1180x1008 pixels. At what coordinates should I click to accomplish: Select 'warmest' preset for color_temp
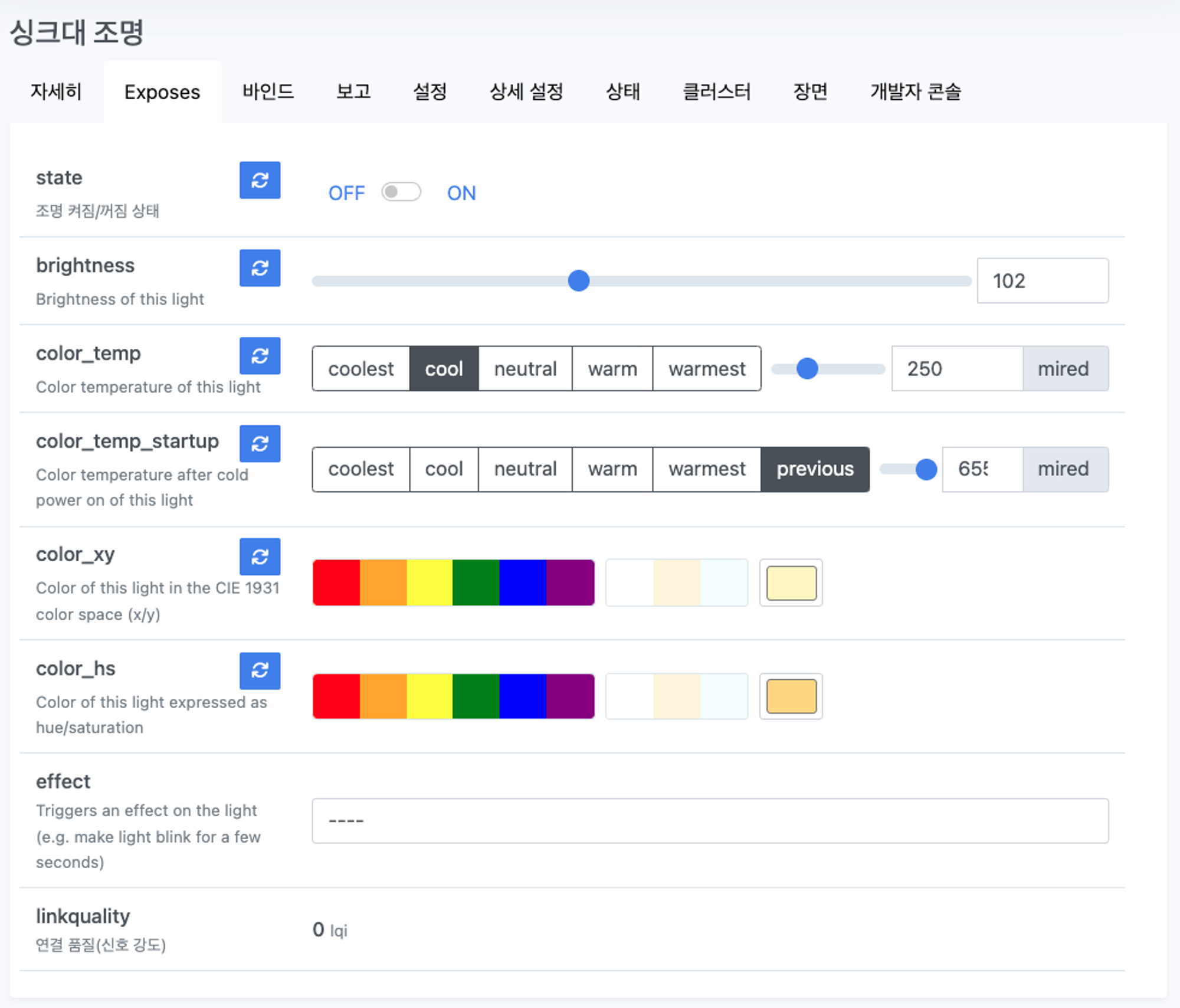pyautogui.click(x=706, y=369)
